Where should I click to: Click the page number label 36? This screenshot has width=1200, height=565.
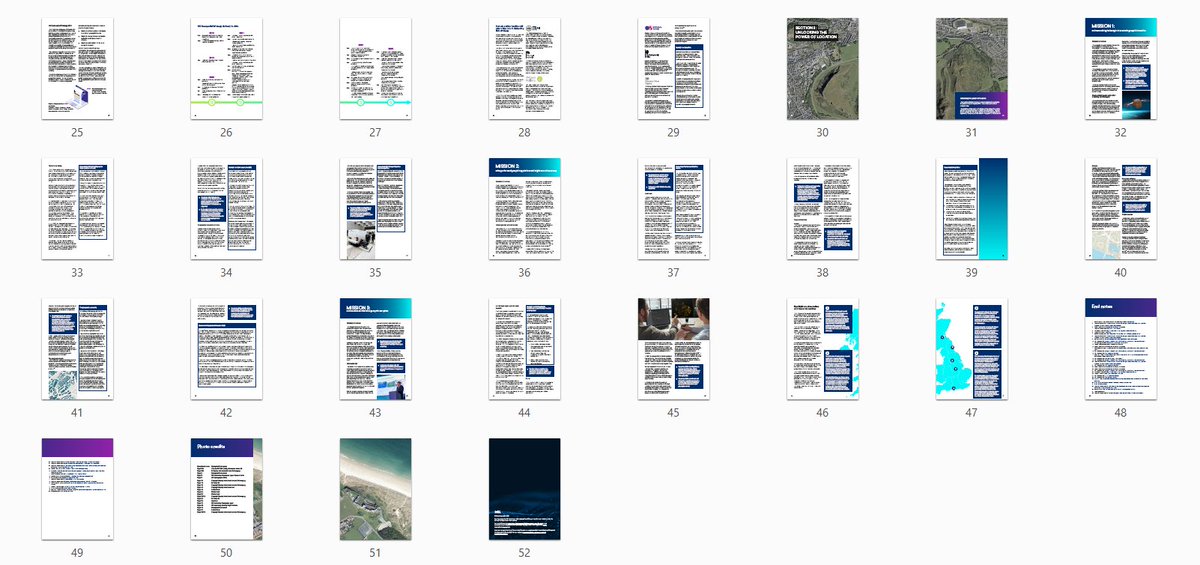click(525, 272)
